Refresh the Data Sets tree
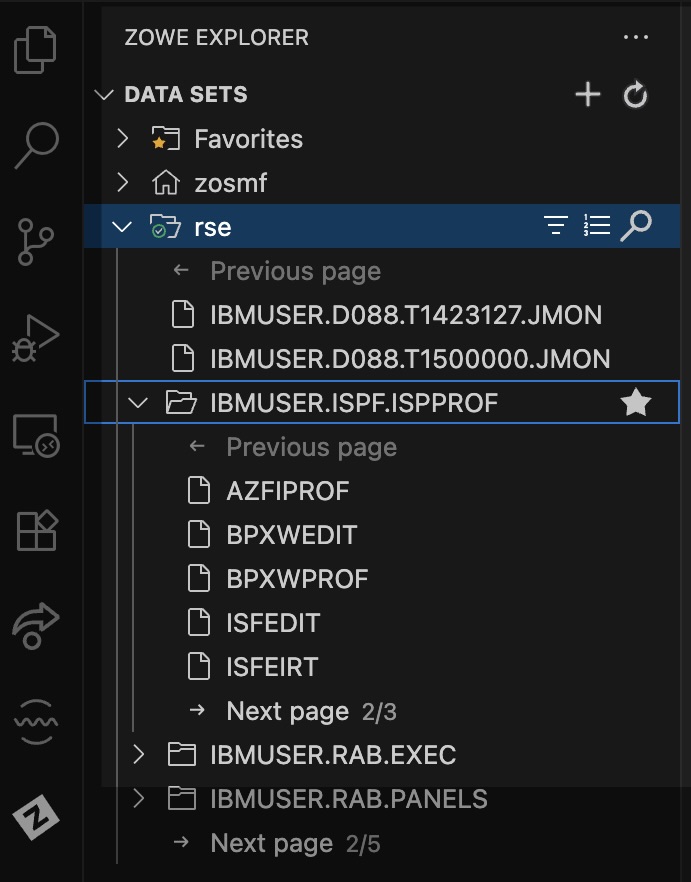This screenshot has width=691, height=882. 636,95
